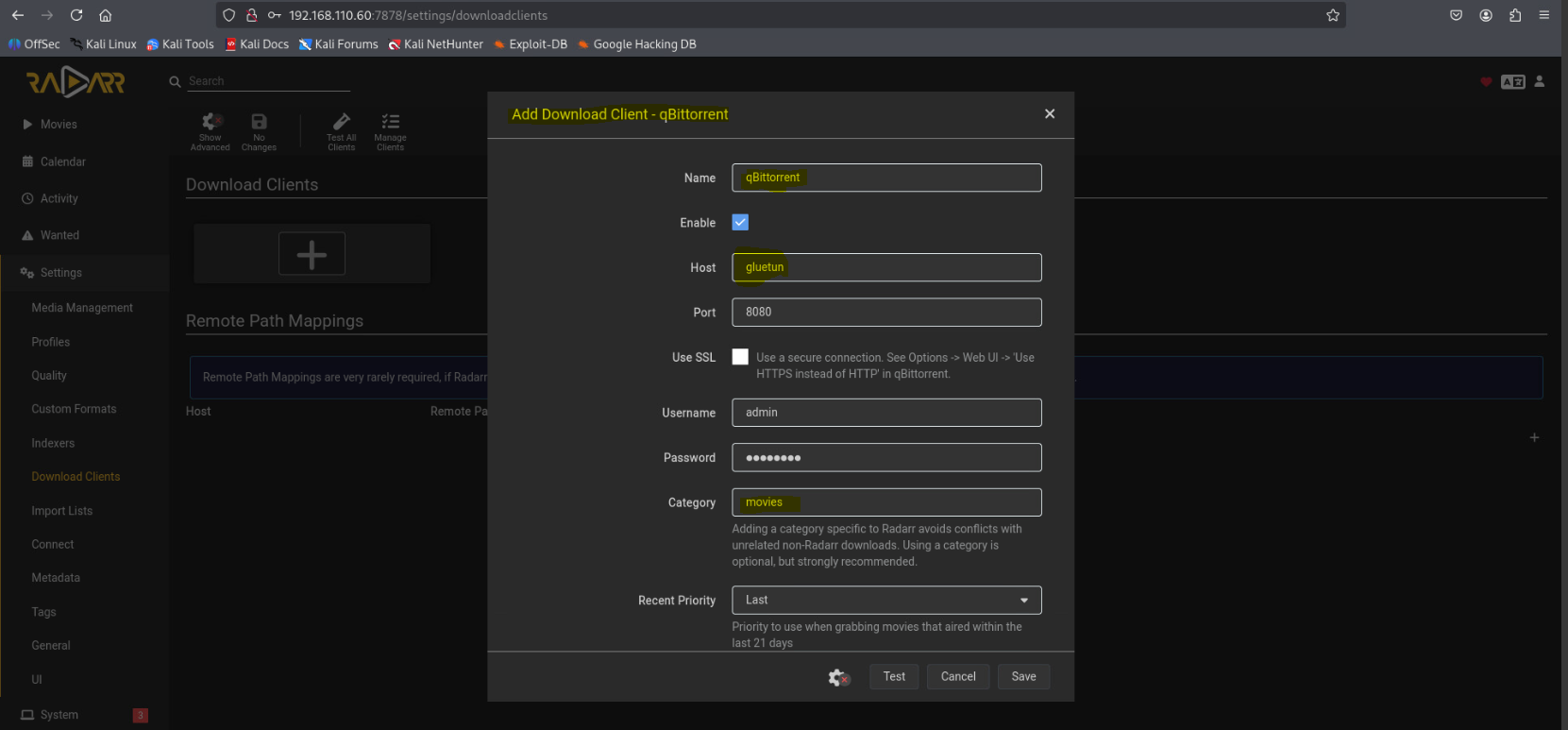Save the qBittorrent download client
Image resolution: width=1568 pixels, height=730 pixels.
[x=1023, y=677]
